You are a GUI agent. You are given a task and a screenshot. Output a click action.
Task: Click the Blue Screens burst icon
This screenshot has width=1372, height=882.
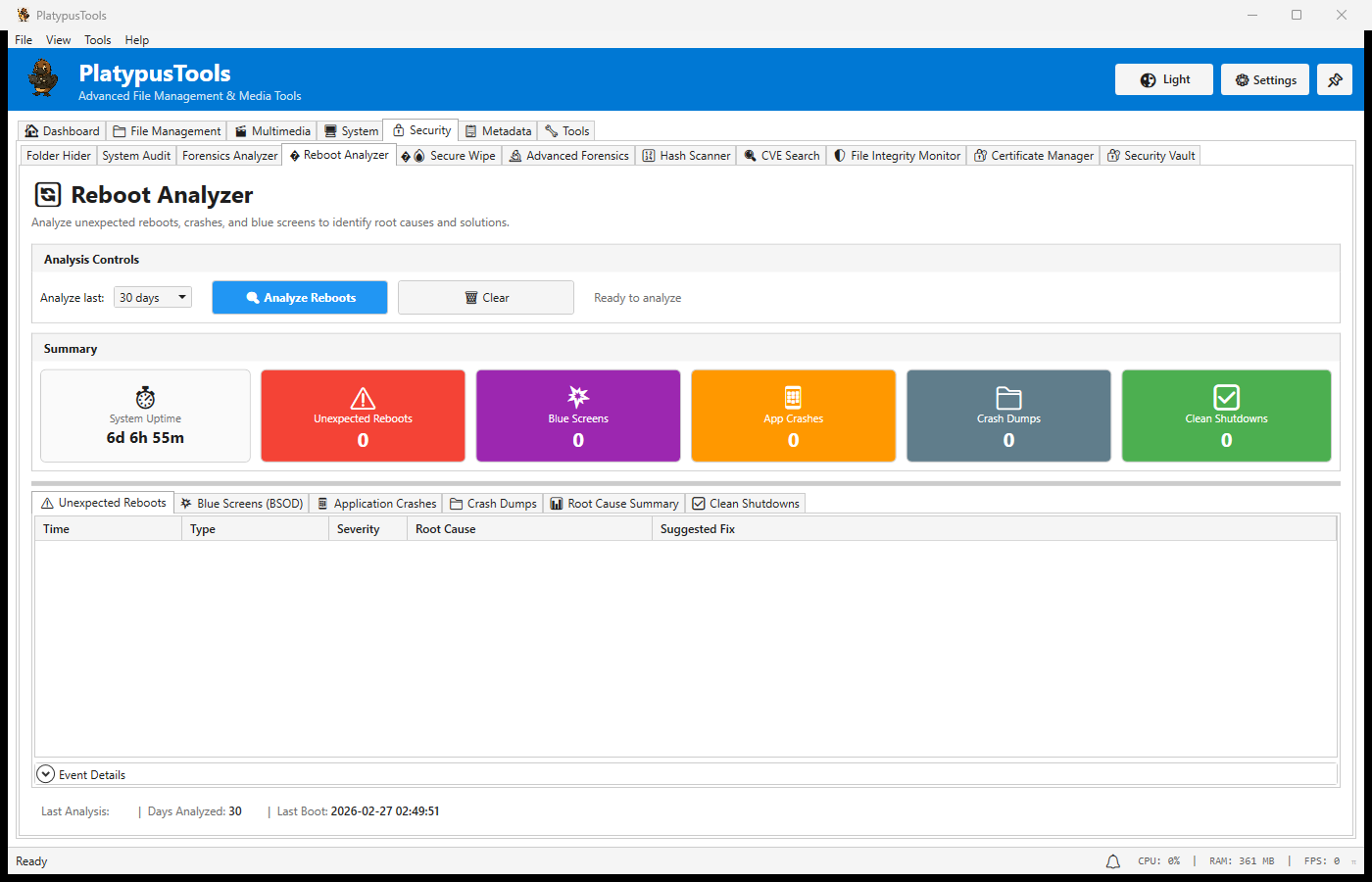pyautogui.click(x=578, y=396)
